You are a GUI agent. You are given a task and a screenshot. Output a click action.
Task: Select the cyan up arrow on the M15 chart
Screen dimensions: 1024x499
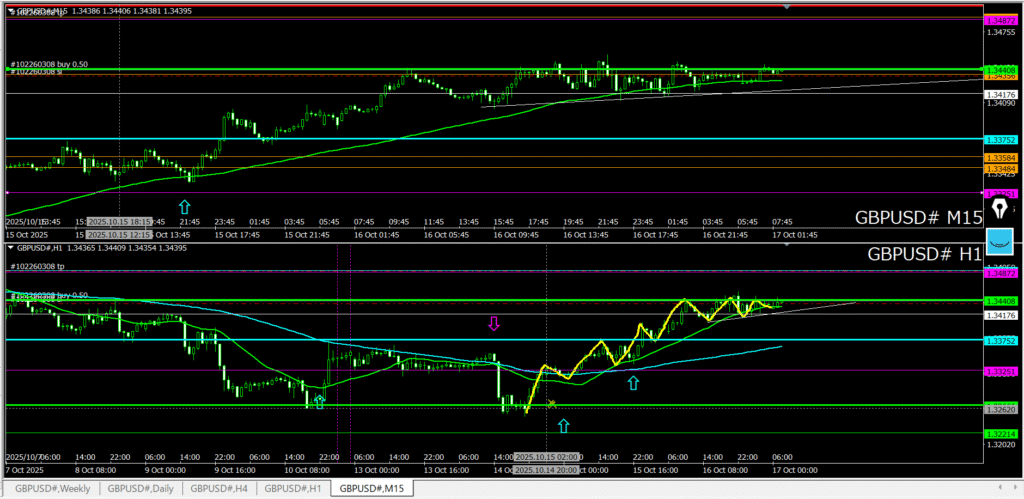coord(184,206)
